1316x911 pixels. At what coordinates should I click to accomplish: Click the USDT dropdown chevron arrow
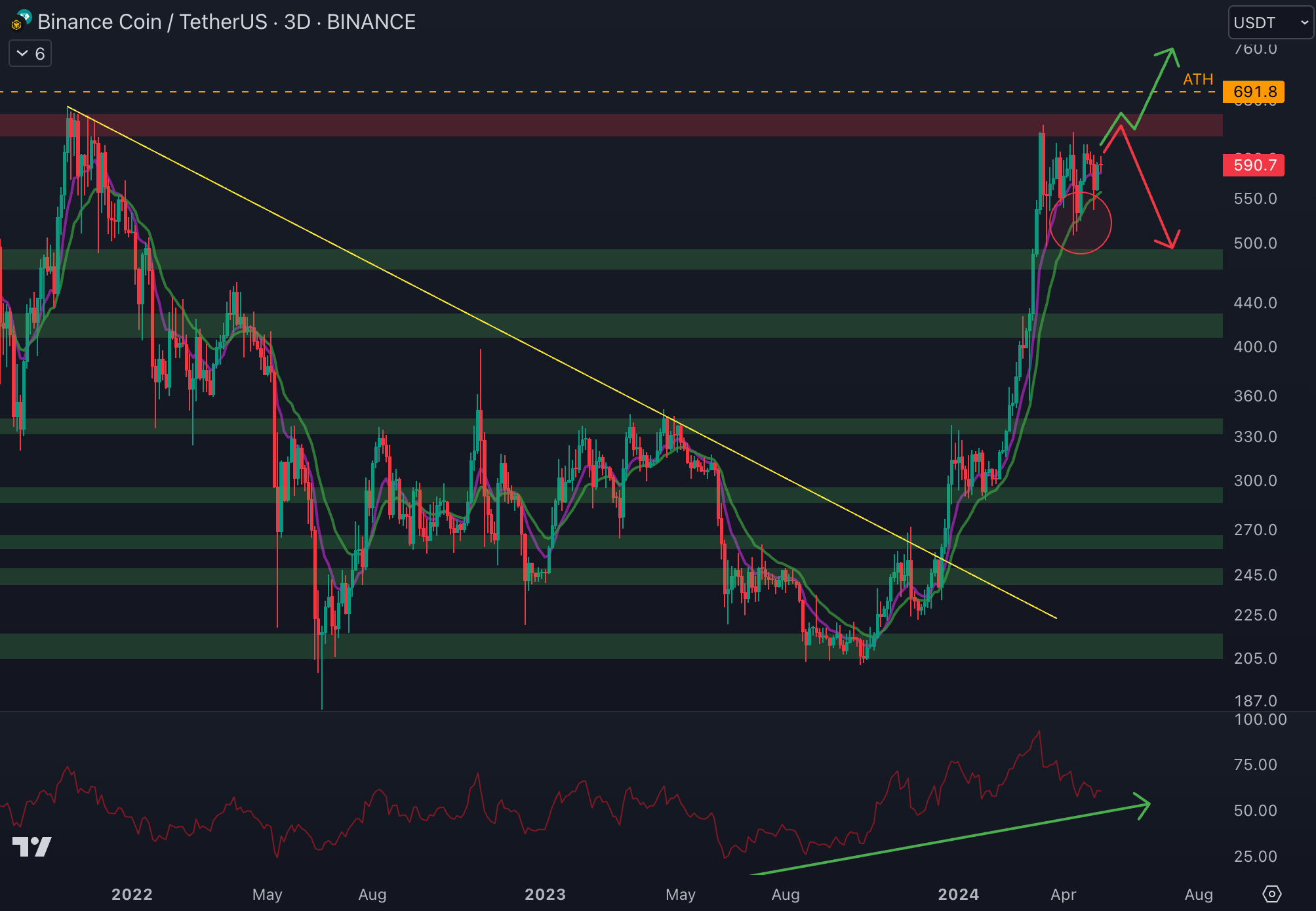1304,23
